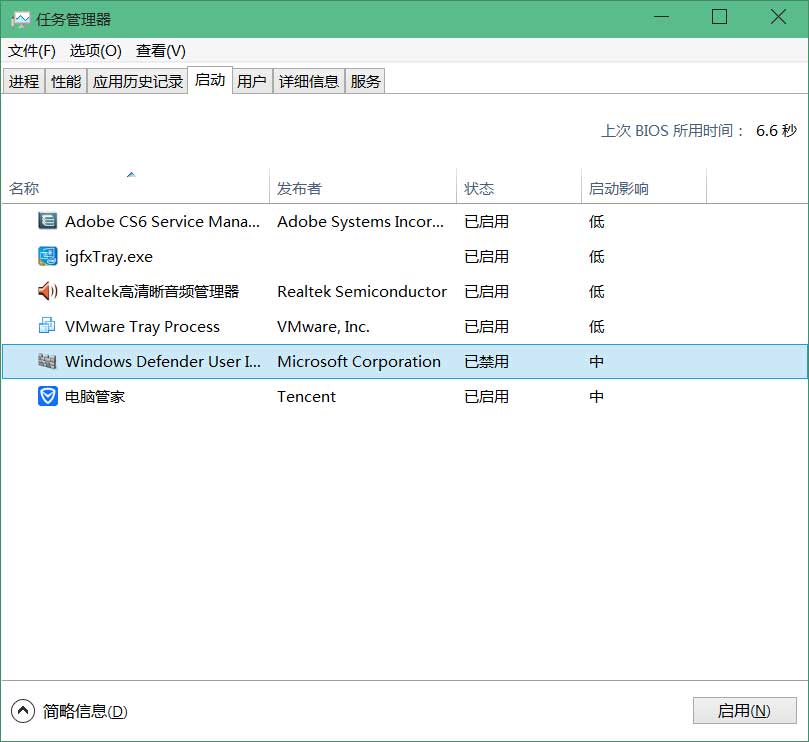Open the 选项(O) menu
The image size is (809, 742).
[x=95, y=51]
